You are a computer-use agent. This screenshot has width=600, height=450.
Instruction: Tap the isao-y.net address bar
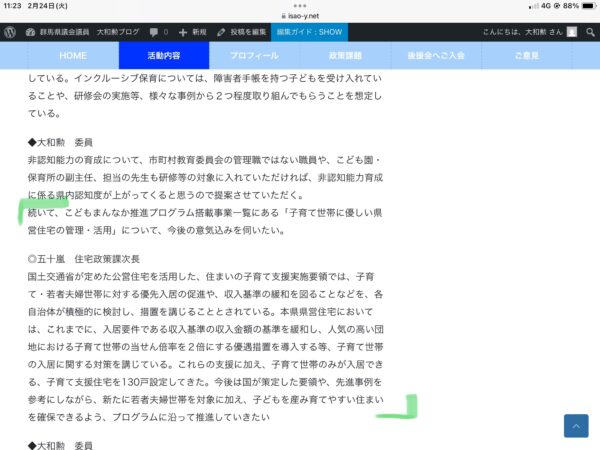302,17
